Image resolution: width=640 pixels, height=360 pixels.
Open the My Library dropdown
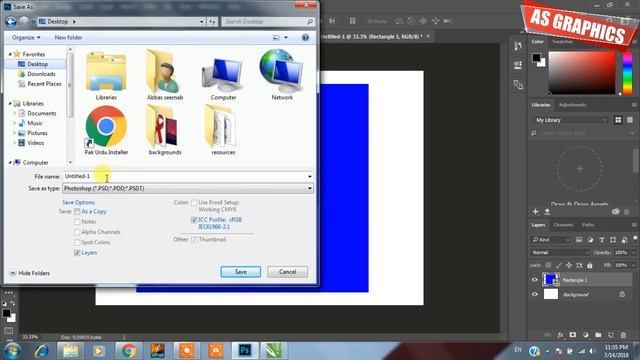[570, 120]
